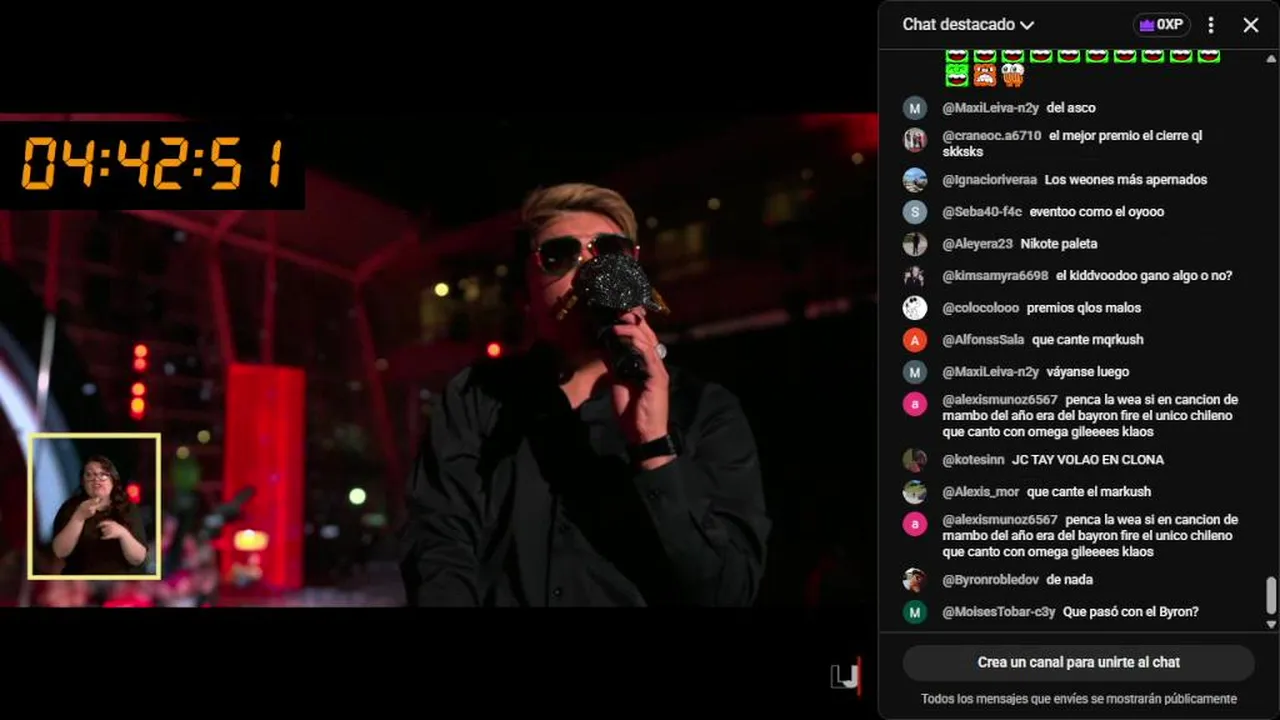
Task: Open @kimsamyra6698 profile avatar
Action: (x=915, y=276)
